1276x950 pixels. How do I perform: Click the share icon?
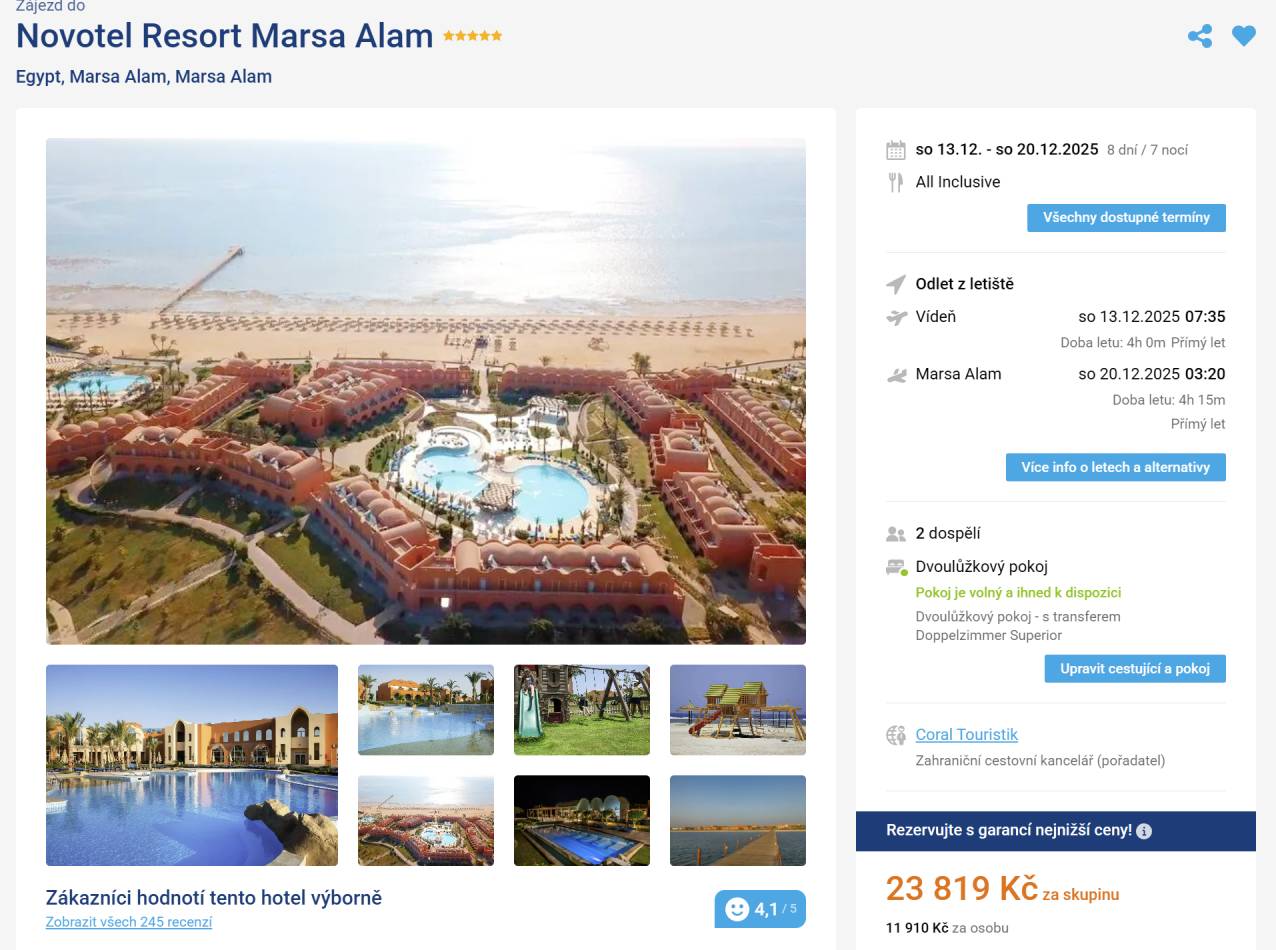click(1200, 37)
